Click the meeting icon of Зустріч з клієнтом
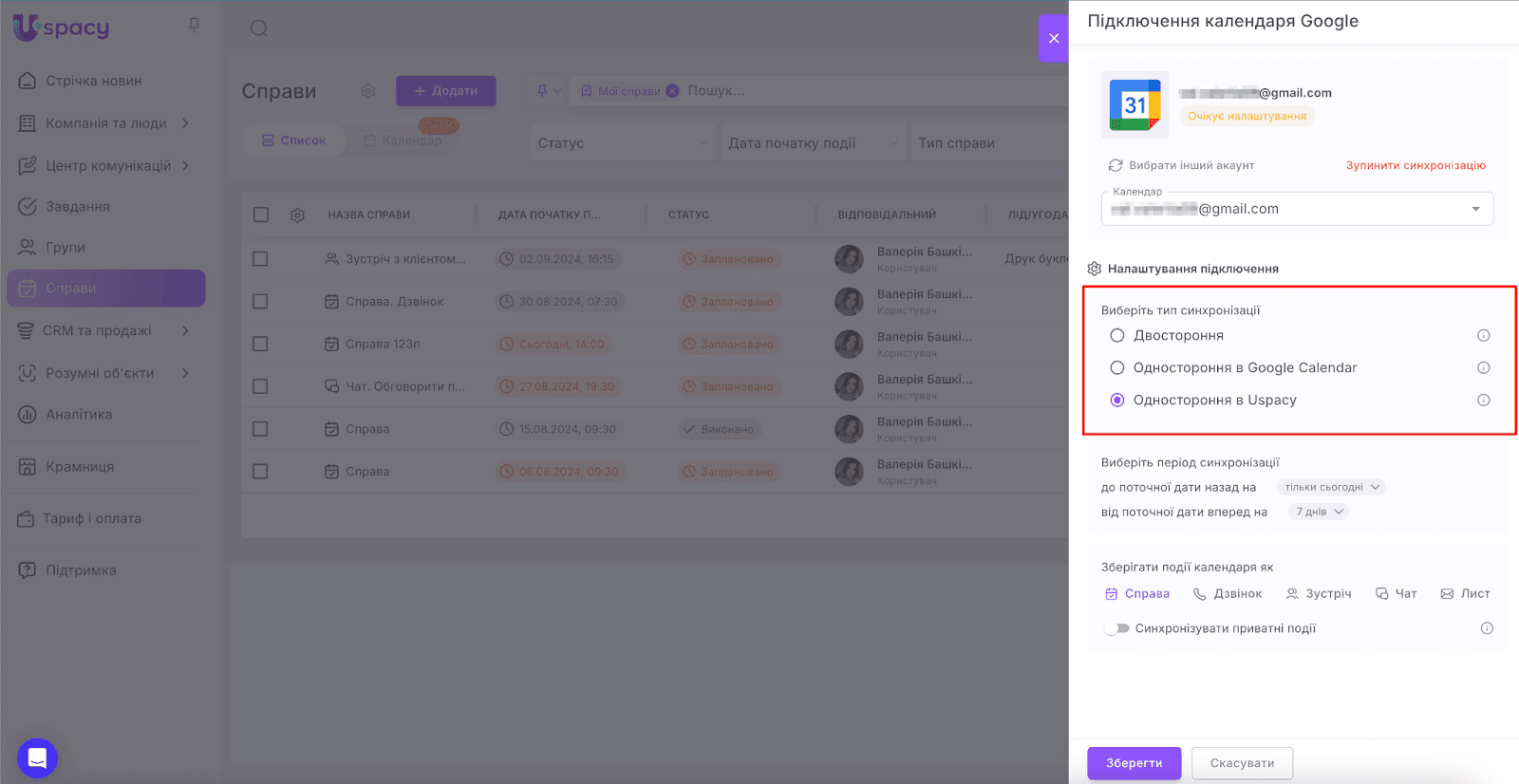This screenshot has height=784, width=1519. [x=331, y=259]
